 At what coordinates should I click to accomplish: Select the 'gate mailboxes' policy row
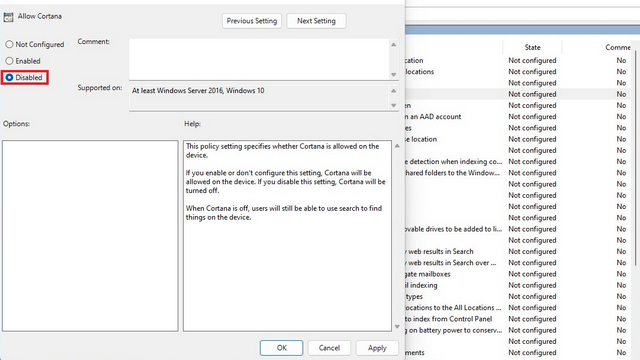click(518, 274)
